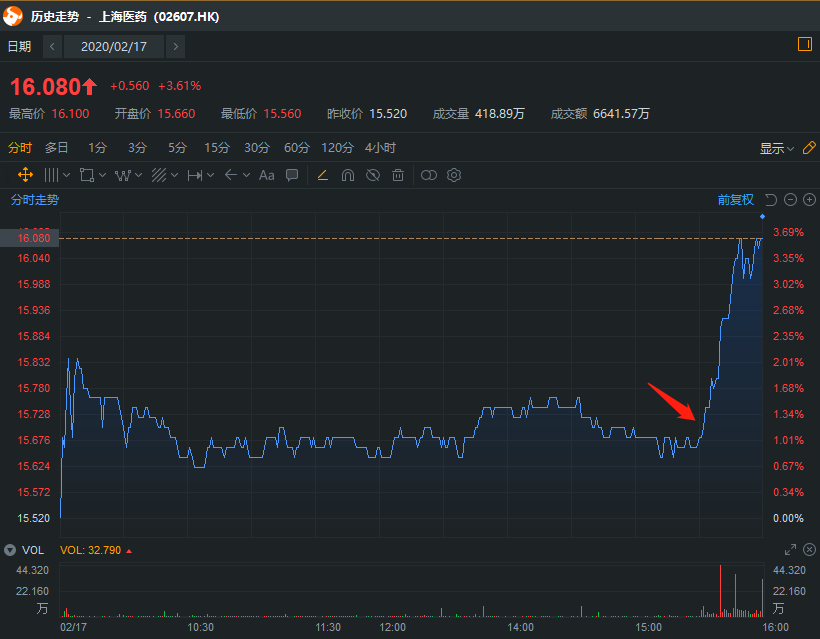Expand the VOL indicator panel fullscreen
Viewport: 820px width, 639px height.
(790, 550)
